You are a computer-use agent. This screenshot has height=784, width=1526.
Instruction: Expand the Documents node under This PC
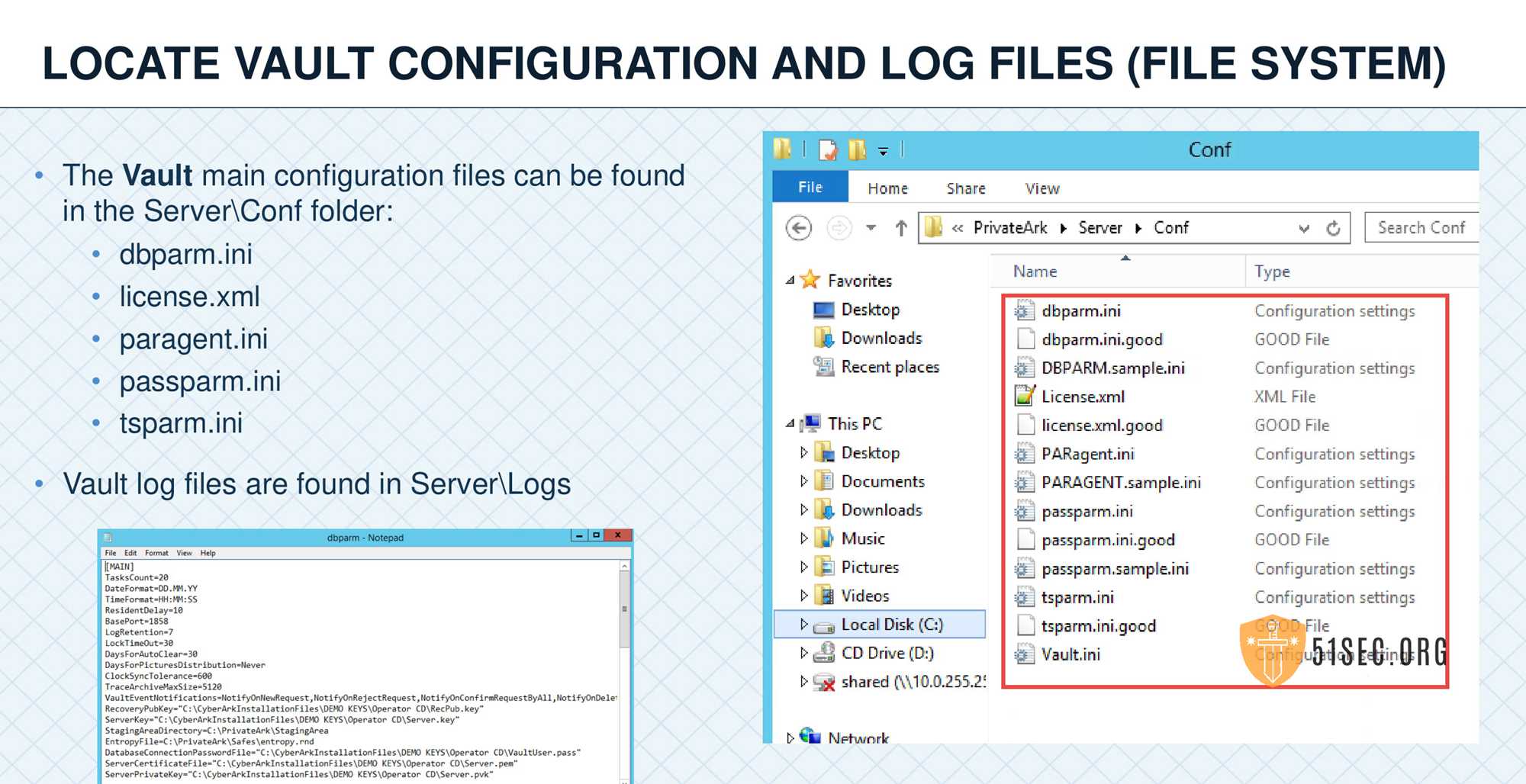[x=803, y=481]
